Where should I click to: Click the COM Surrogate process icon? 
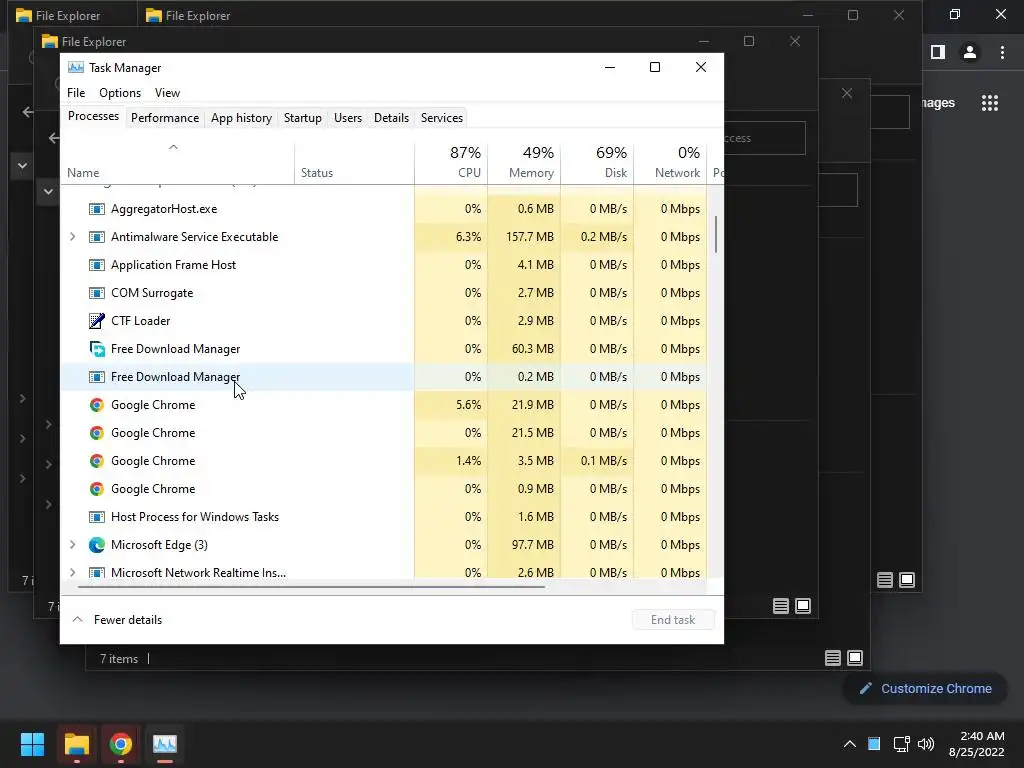(97, 293)
